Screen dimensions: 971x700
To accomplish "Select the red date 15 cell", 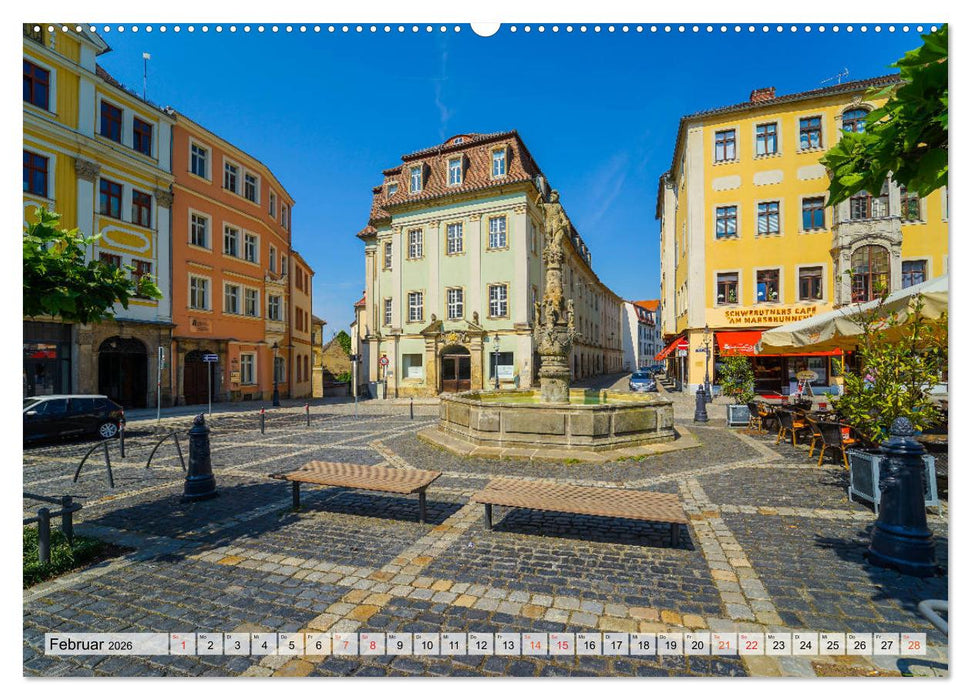I will (x=561, y=647).
